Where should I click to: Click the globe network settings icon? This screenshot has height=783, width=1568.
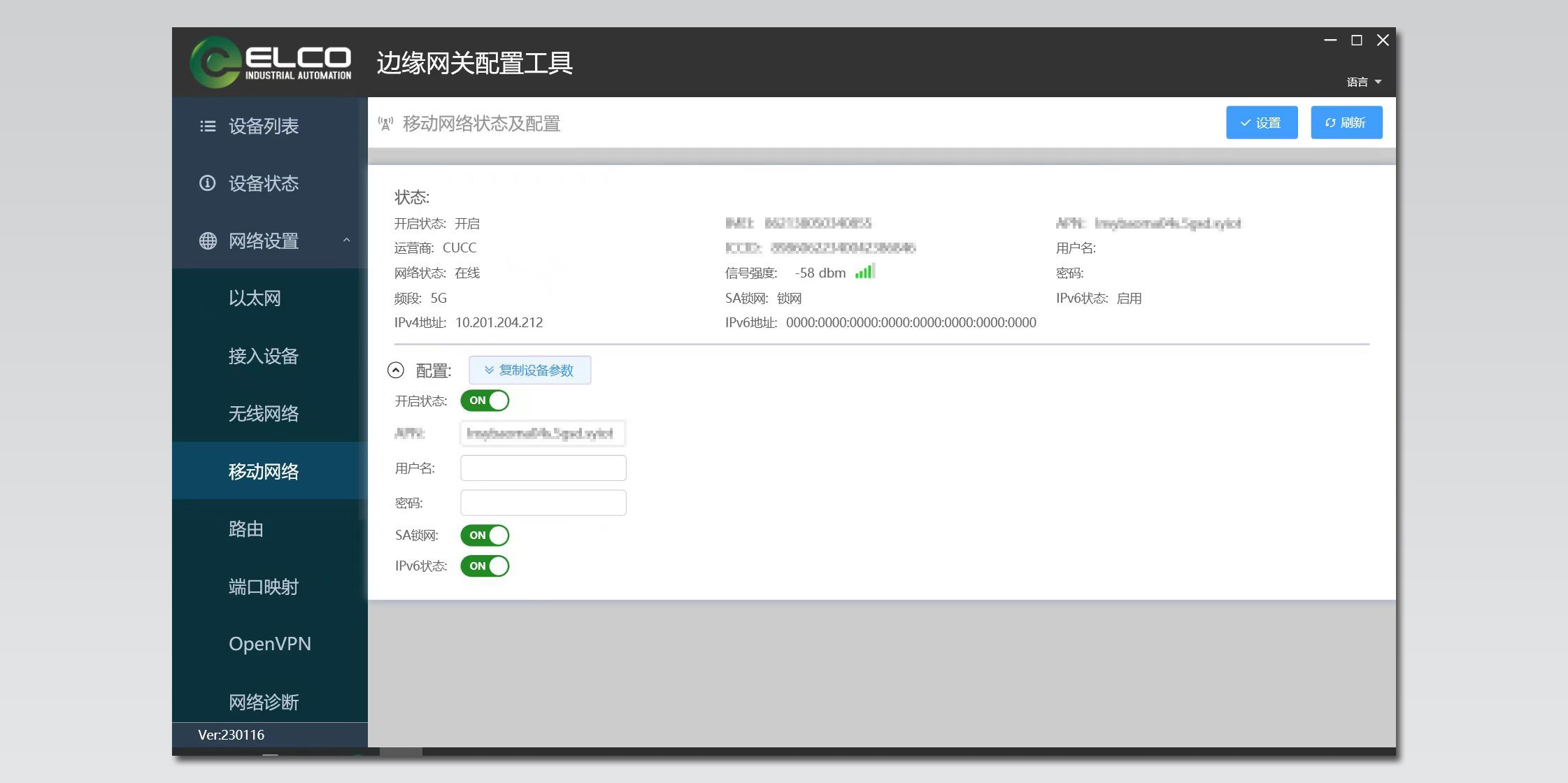(208, 241)
